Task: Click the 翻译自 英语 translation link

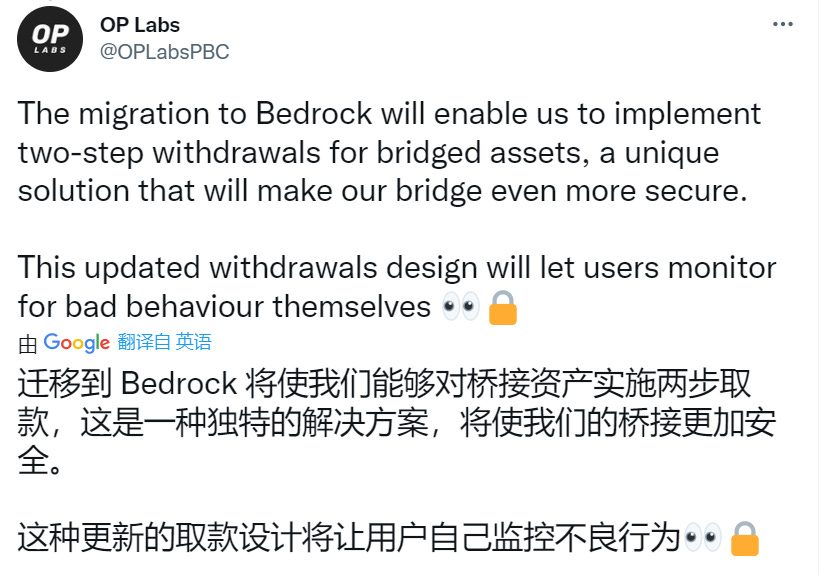Action: click(164, 342)
